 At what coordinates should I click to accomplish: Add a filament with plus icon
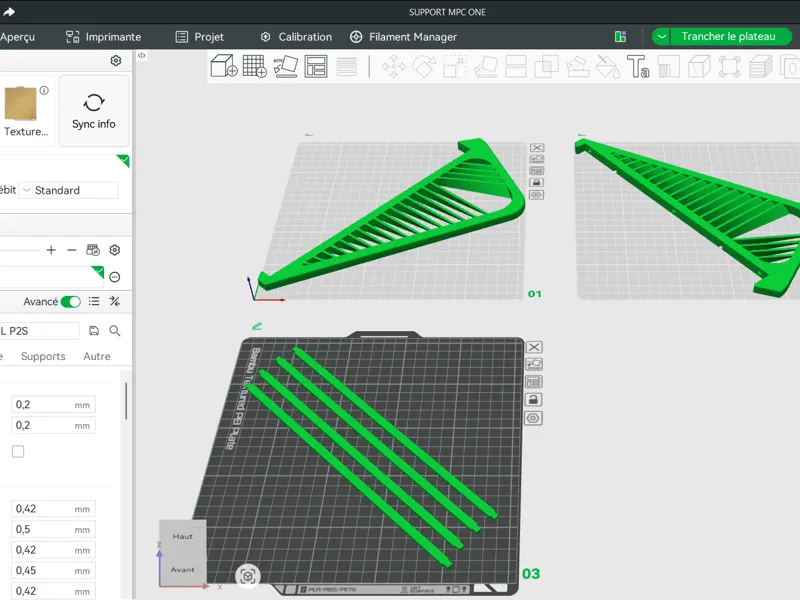click(x=51, y=250)
